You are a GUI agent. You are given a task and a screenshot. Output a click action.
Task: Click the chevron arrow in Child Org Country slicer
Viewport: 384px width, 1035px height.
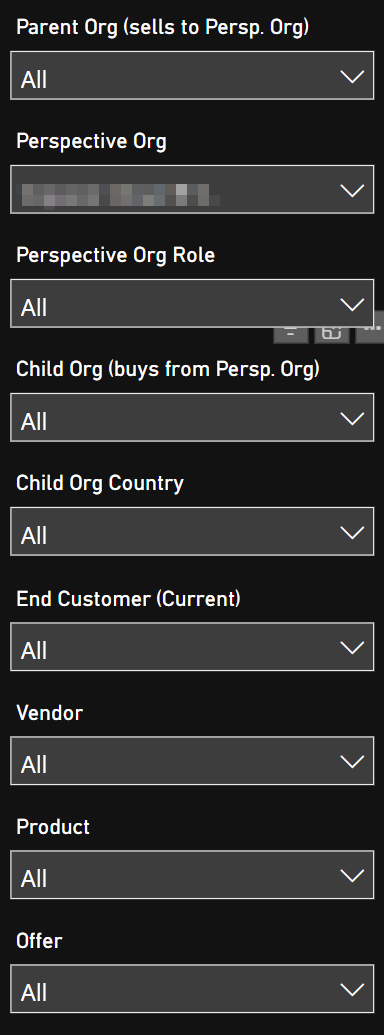[x=352, y=532]
